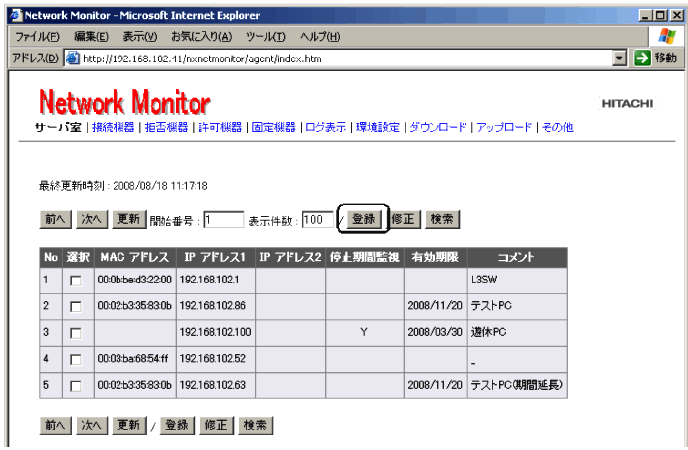Click the URL address field
The width and height of the screenshot is (688, 450).
[347, 58]
